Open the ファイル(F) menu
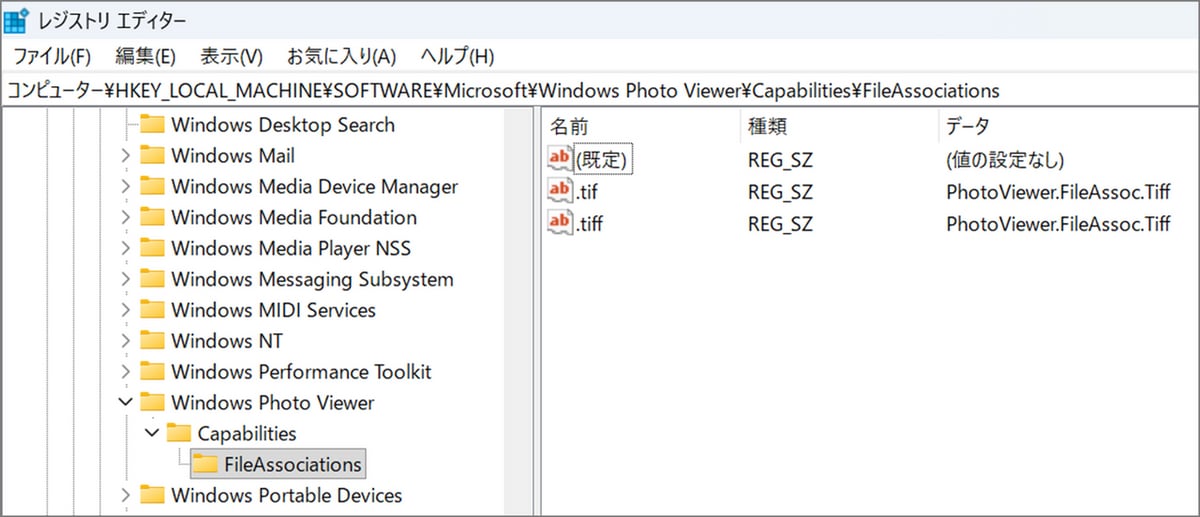This screenshot has height=517, width=1200. point(52,56)
